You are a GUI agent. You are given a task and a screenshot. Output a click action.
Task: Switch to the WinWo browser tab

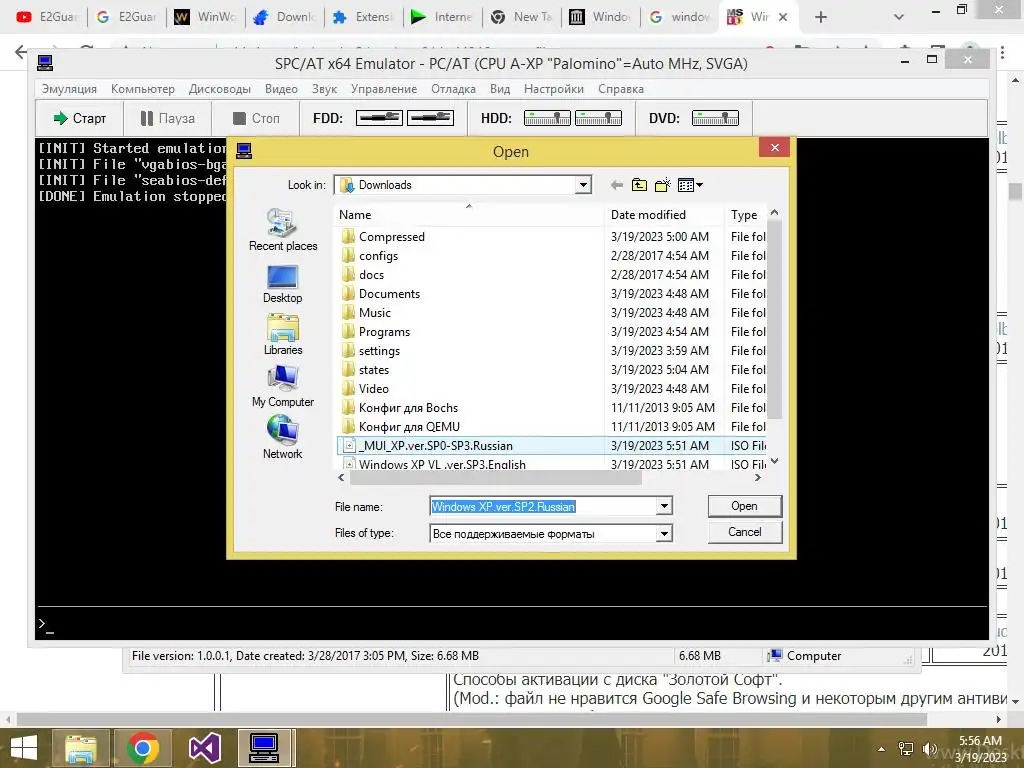(x=206, y=17)
